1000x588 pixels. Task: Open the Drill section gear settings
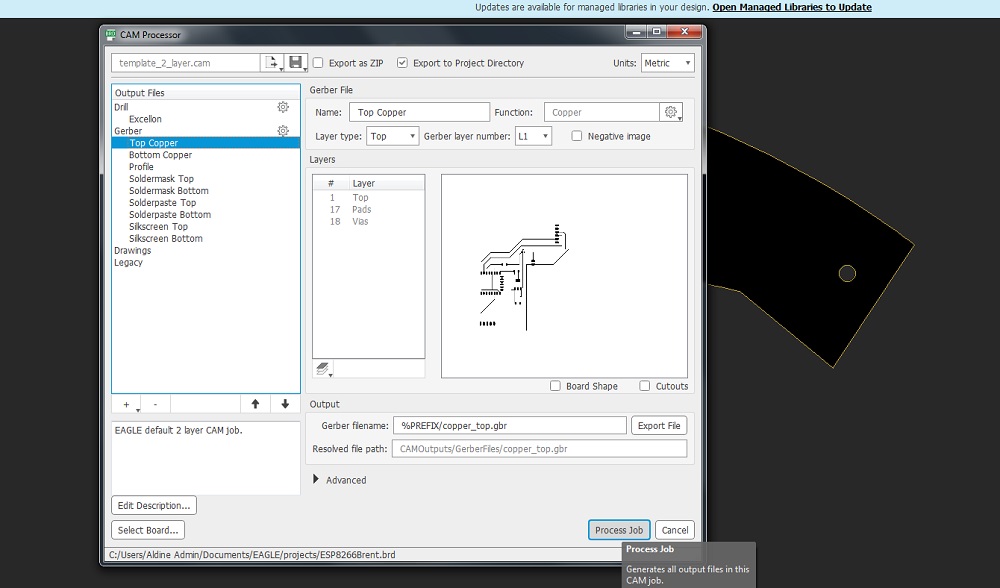[x=283, y=107]
